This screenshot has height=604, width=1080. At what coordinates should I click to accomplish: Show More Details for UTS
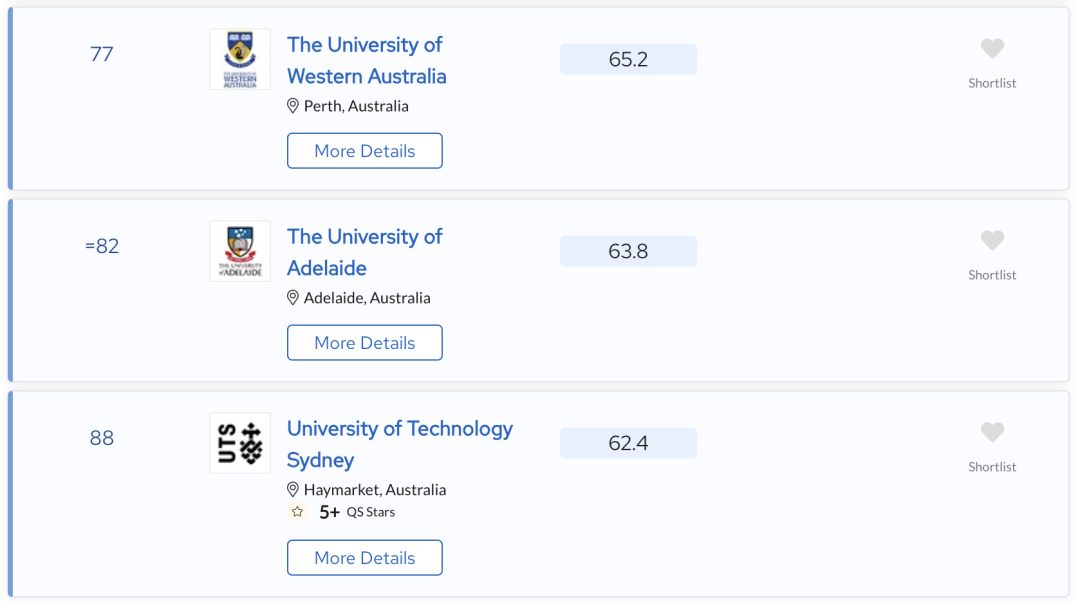pos(364,558)
